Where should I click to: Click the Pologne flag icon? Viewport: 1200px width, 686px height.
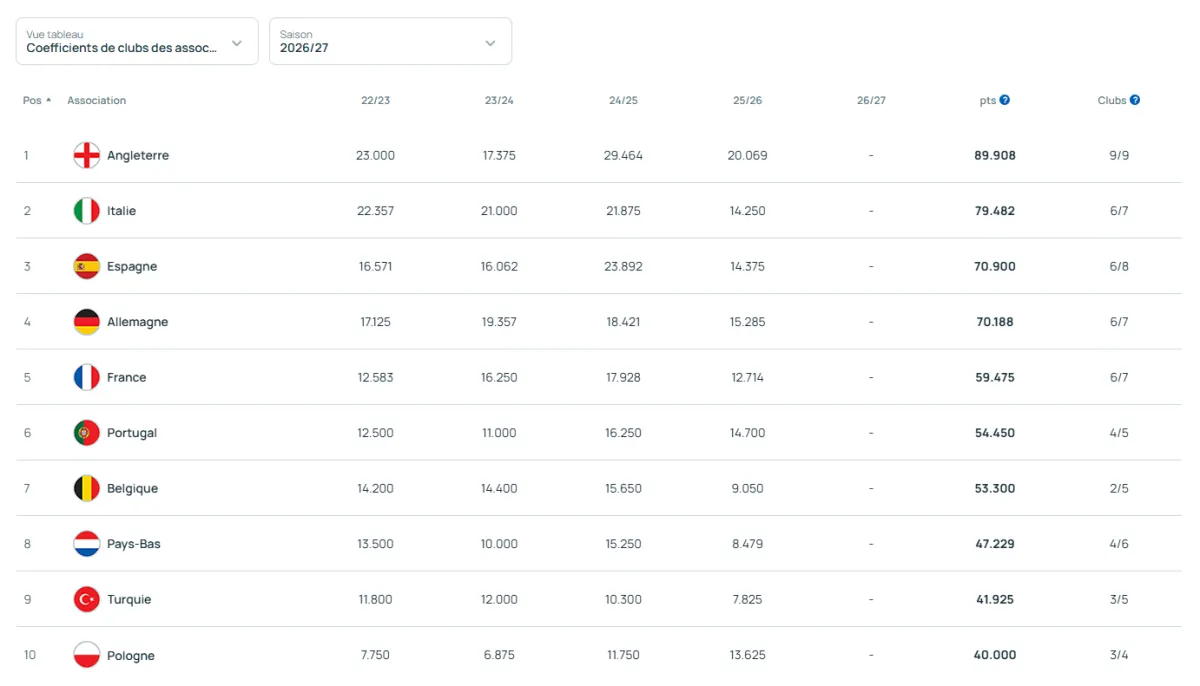pyautogui.click(x=87, y=655)
